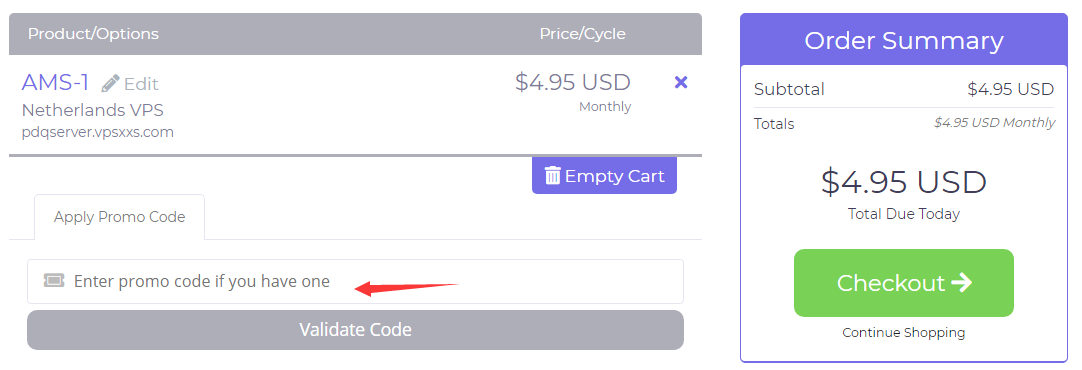This screenshot has width=1082, height=370.
Task: Click the Price/Cycle column header
Action: tap(582, 34)
